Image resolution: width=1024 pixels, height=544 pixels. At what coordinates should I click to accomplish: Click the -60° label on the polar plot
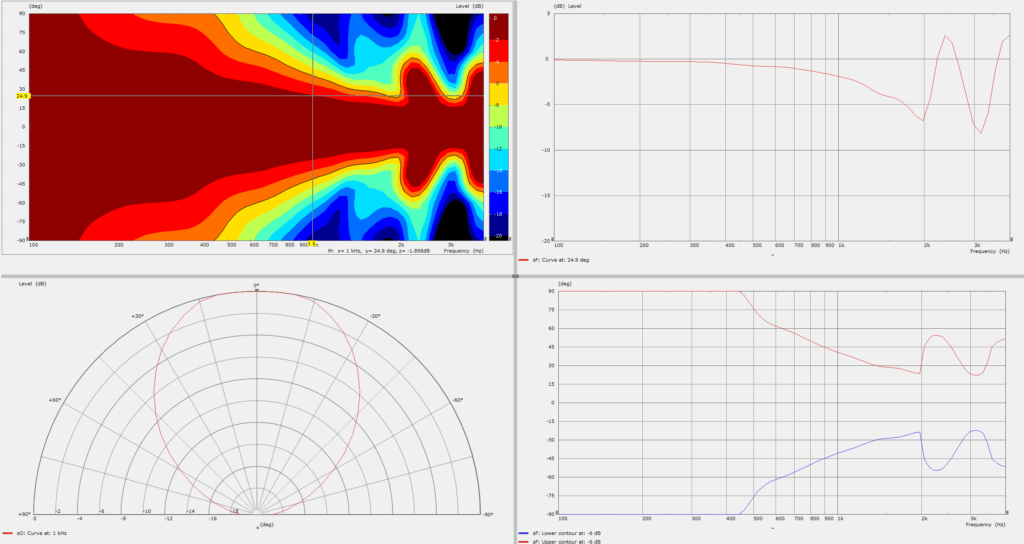tap(455, 400)
